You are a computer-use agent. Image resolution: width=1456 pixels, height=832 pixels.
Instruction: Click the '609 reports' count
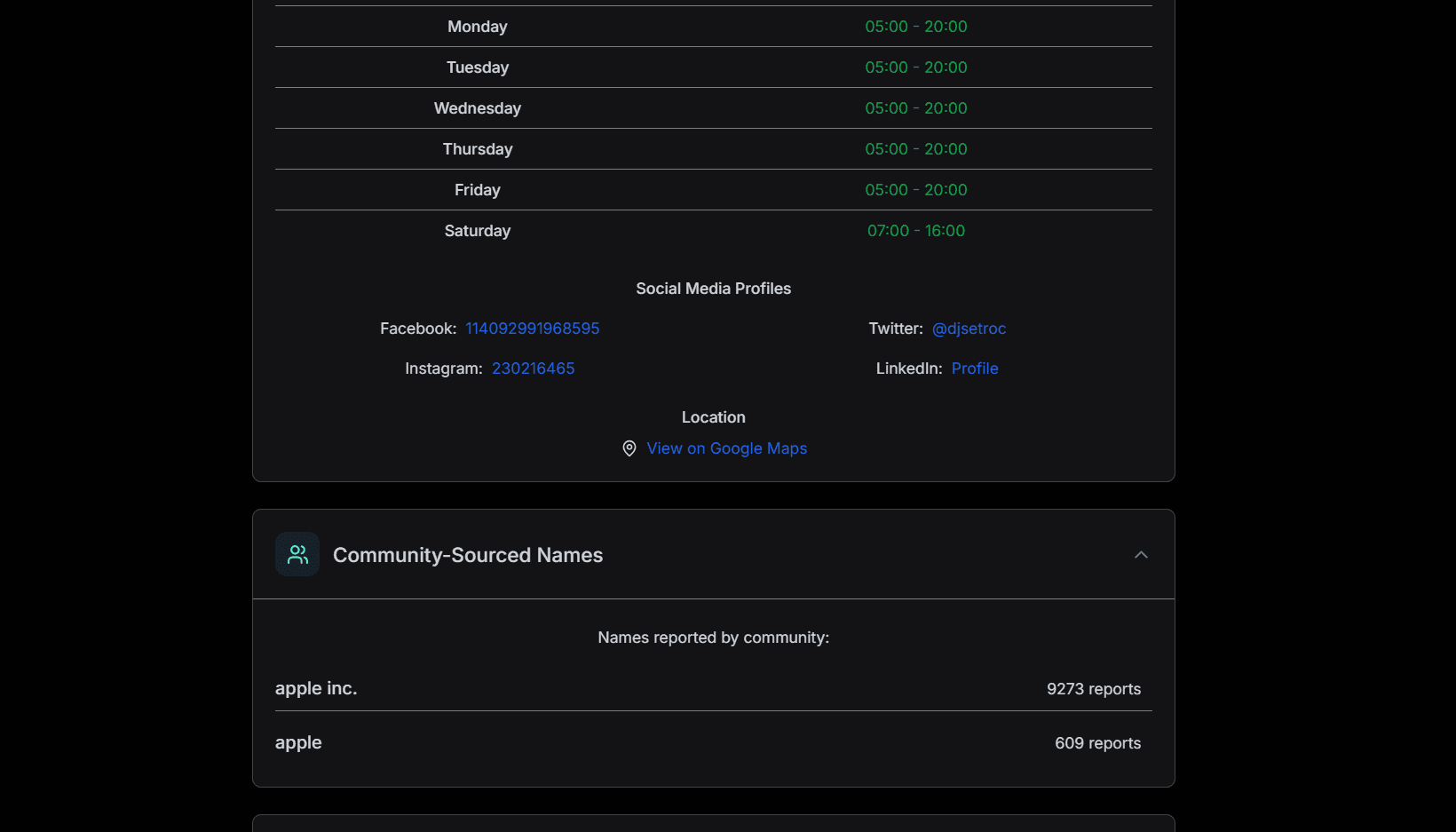(1098, 743)
